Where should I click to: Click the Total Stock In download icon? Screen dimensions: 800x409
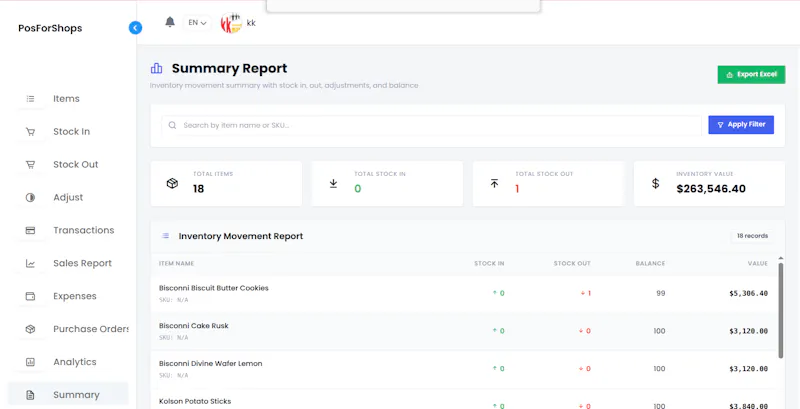coord(333,184)
